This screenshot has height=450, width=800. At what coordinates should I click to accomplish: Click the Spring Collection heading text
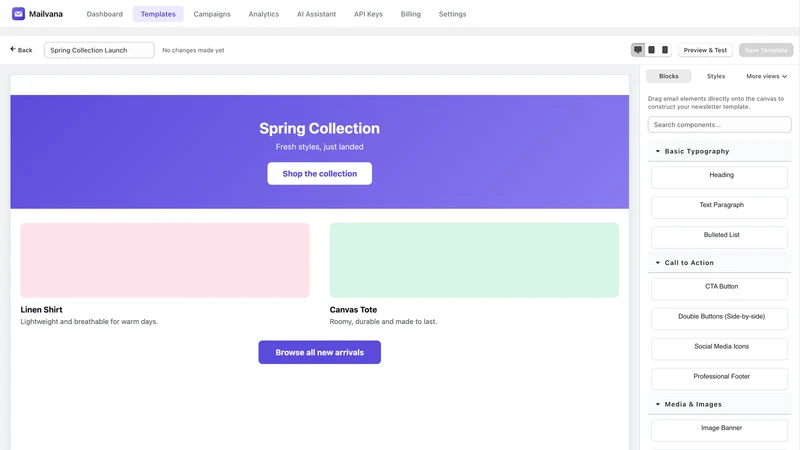(x=319, y=128)
